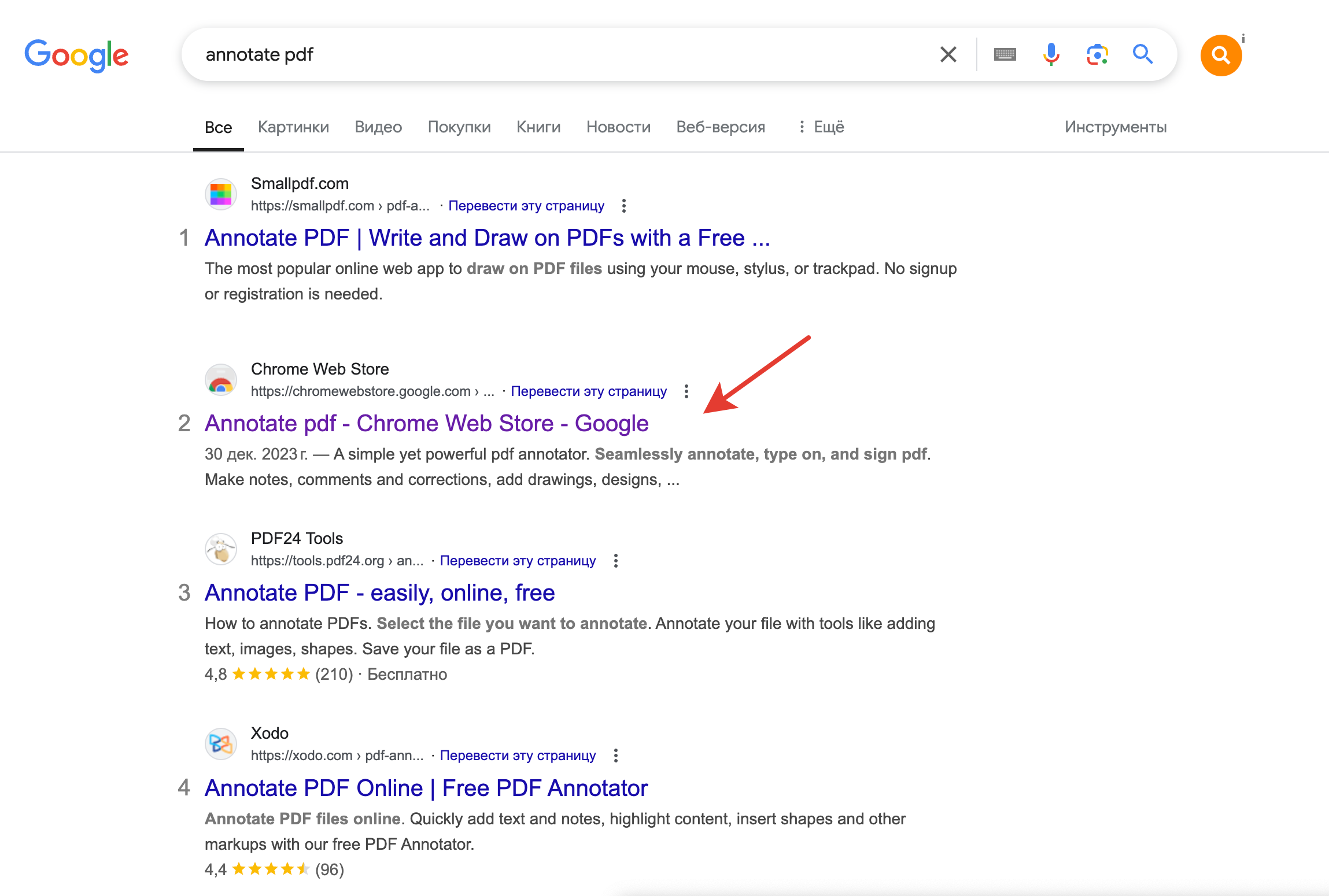Click the Smallpdf favicon
The height and width of the screenshot is (896, 1329).
221,194
